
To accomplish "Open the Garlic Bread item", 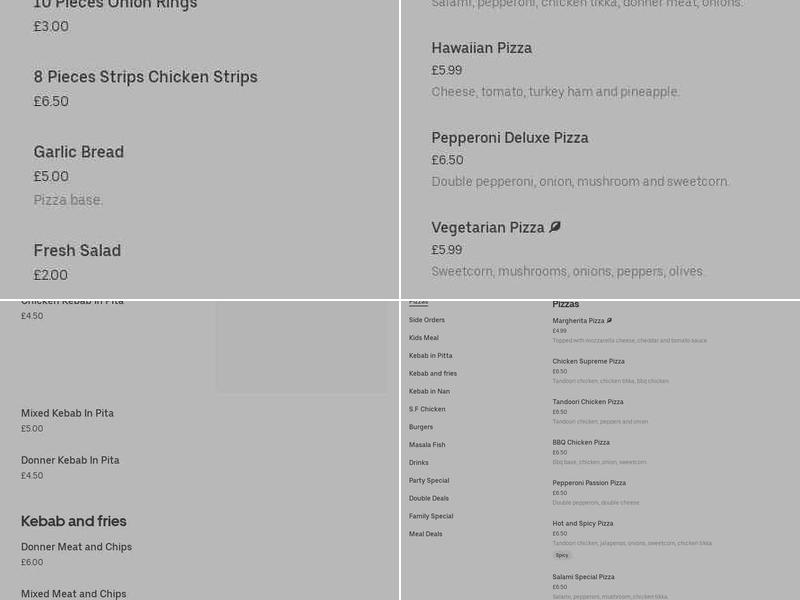I will [79, 153].
